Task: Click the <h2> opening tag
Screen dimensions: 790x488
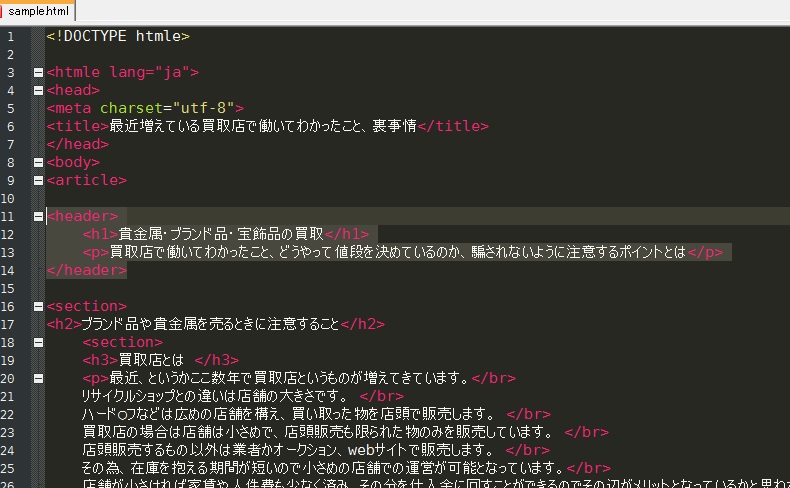Action: coord(64,324)
